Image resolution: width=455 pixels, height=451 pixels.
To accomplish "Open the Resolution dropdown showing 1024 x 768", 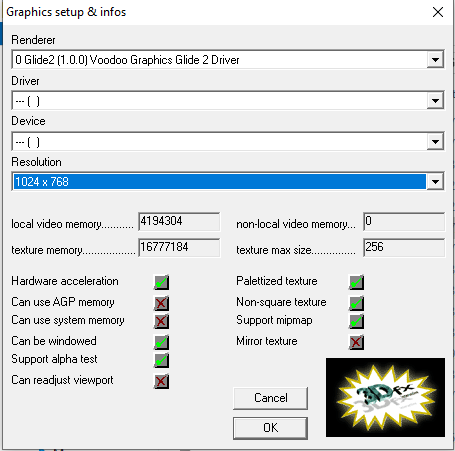I will [228, 182].
